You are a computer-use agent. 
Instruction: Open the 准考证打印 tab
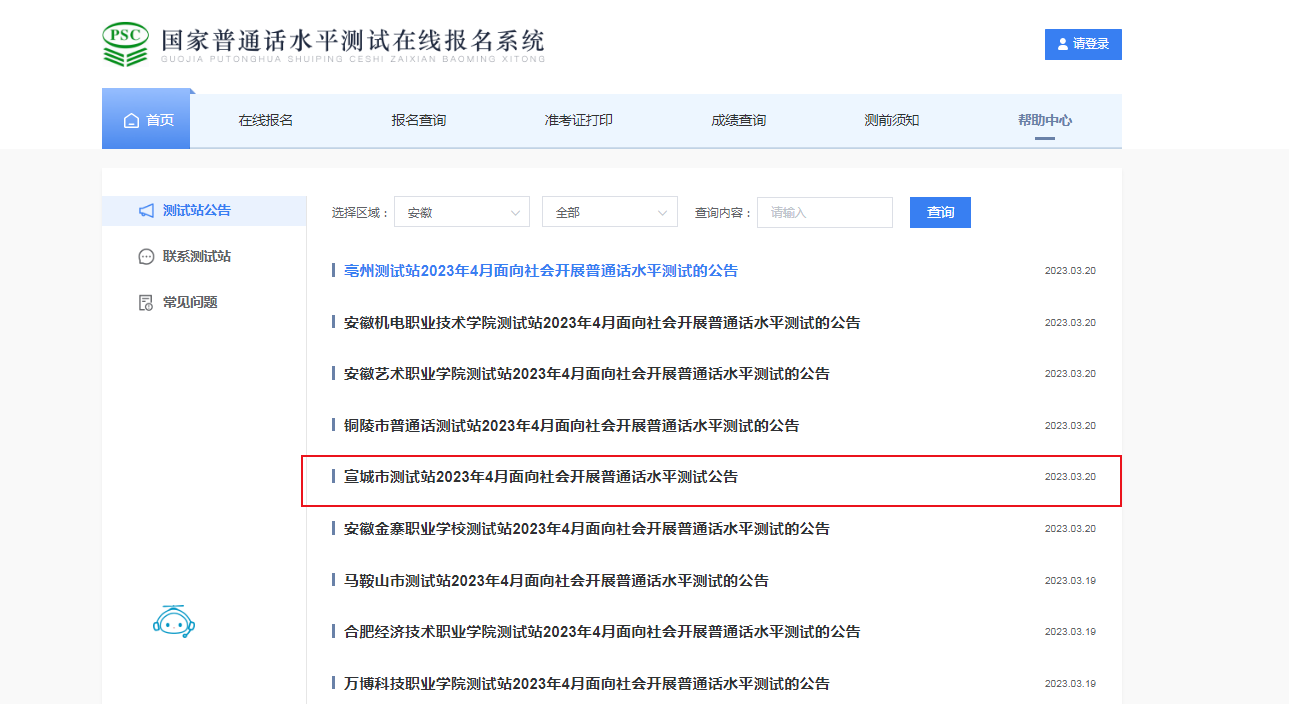click(x=578, y=120)
